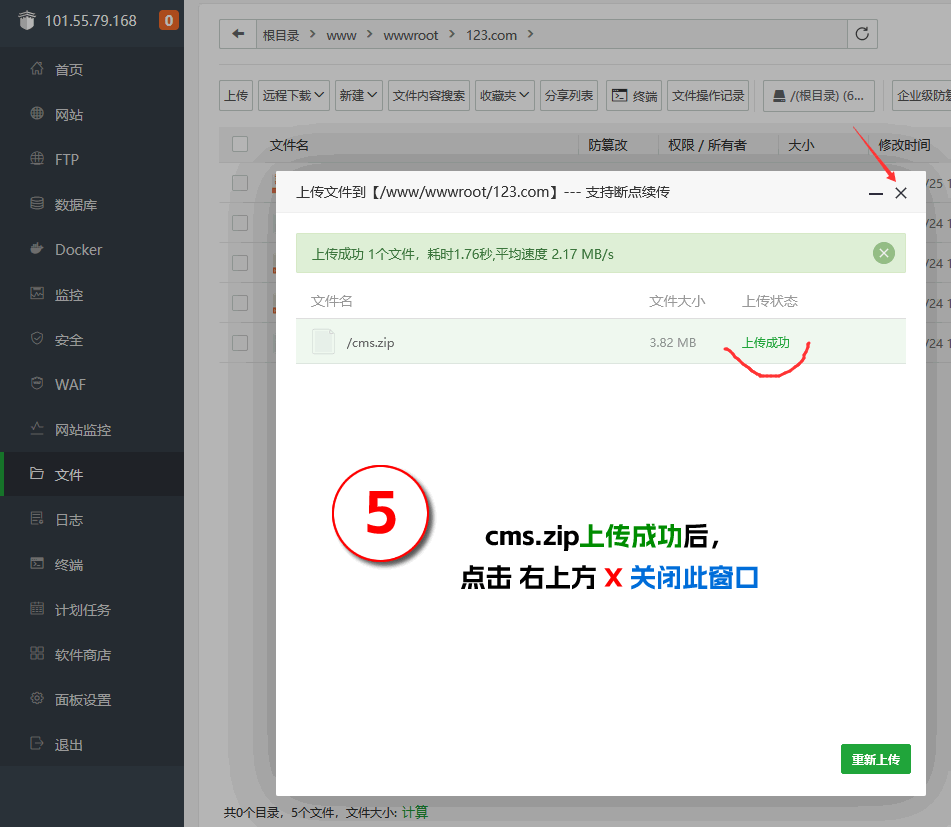Image resolution: width=951 pixels, height=827 pixels.
Task: Click the back arrow in path bar
Action: [238, 34]
